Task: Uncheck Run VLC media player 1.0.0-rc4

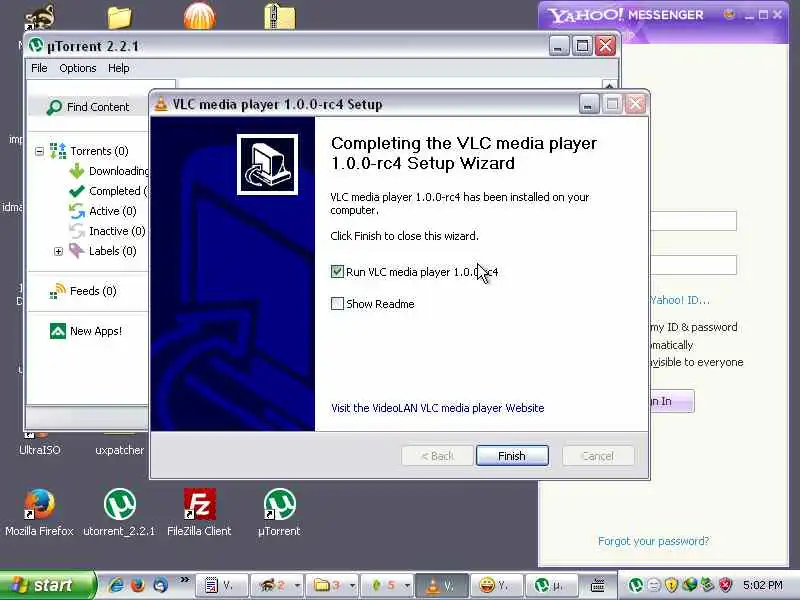Action: pyautogui.click(x=337, y=271)
